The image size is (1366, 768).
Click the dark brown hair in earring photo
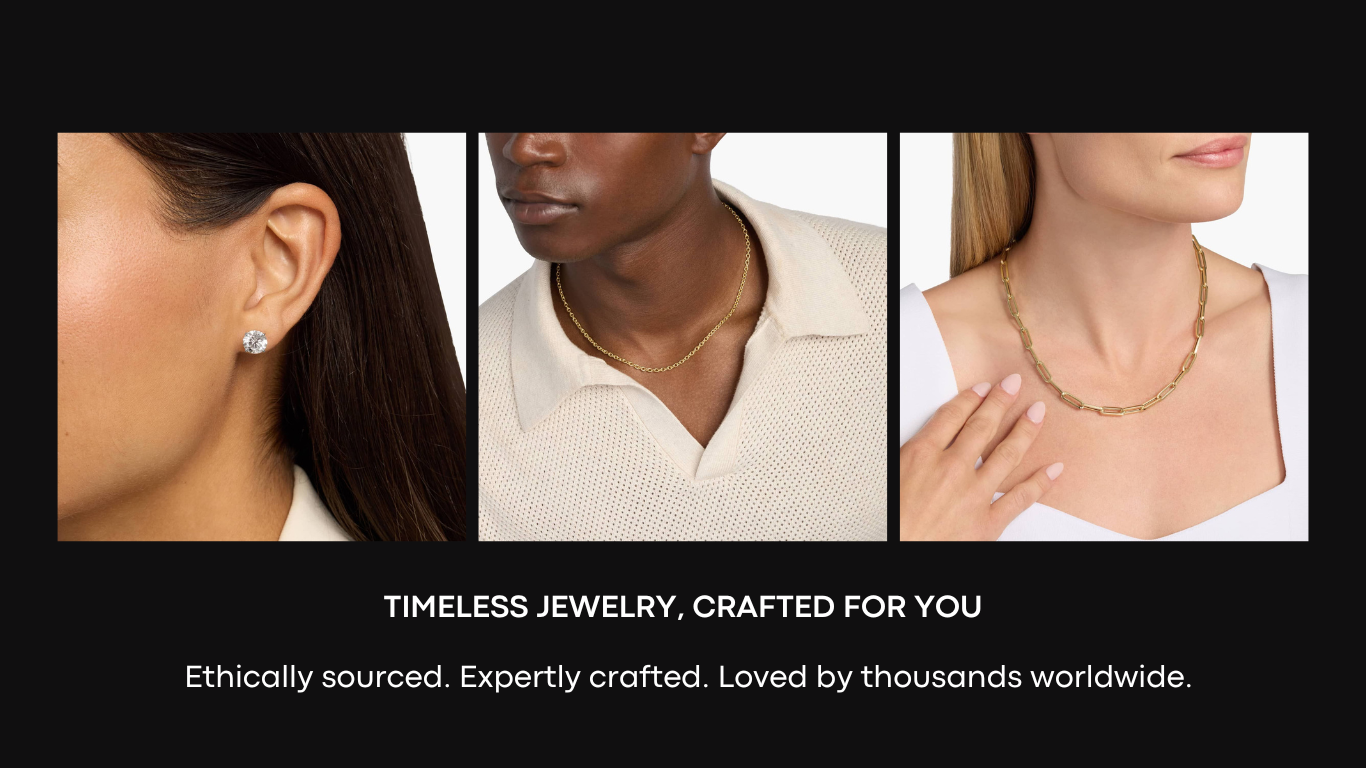tap(380, 340)
